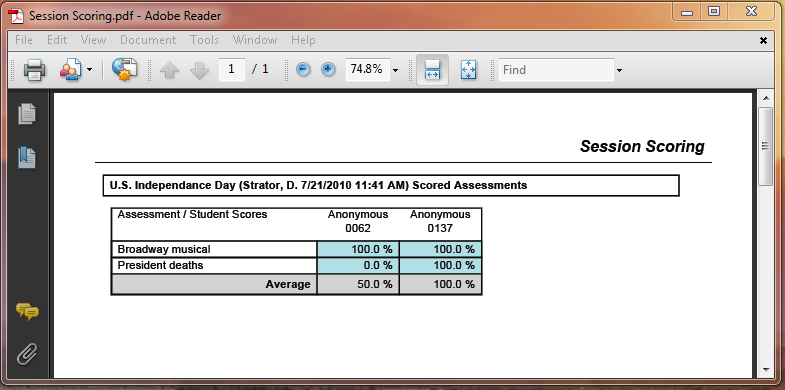Image resolution: width=785 pixels, height=390 pixels.
Task: Open the Attachments paperclip panel
Action: [27, 354]
